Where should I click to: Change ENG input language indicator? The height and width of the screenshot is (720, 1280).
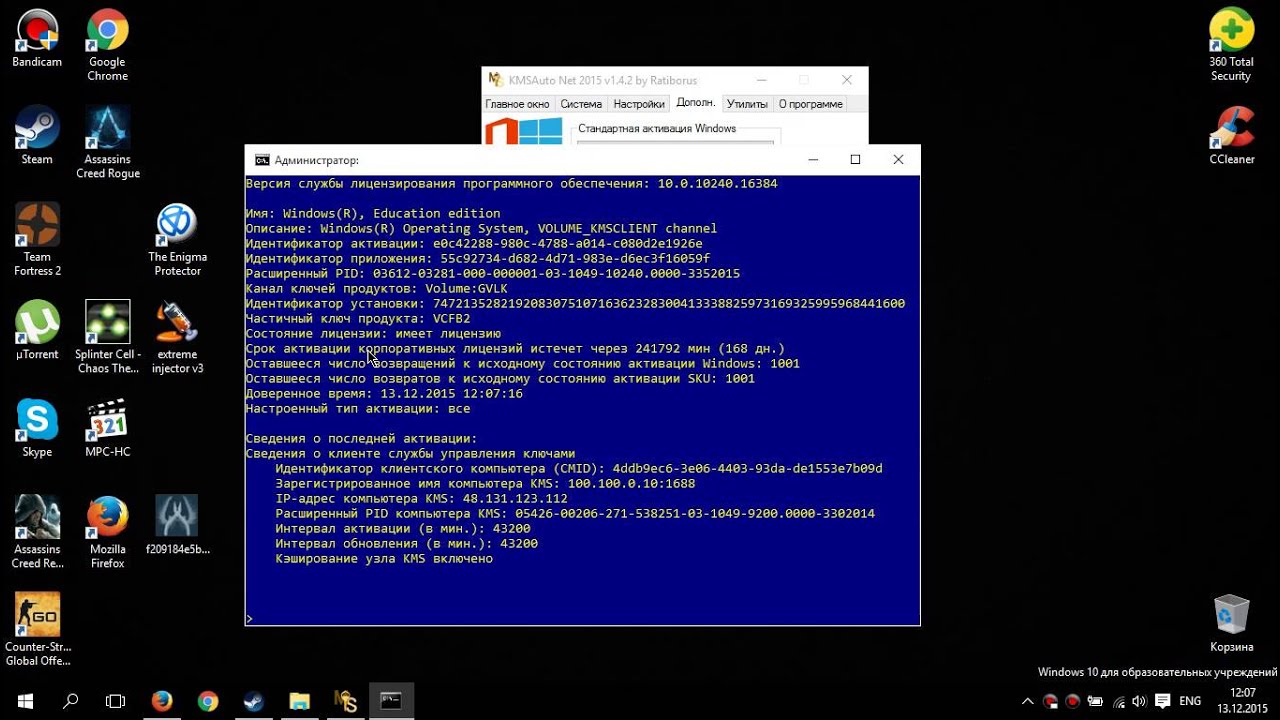(x=1190, y=701)
